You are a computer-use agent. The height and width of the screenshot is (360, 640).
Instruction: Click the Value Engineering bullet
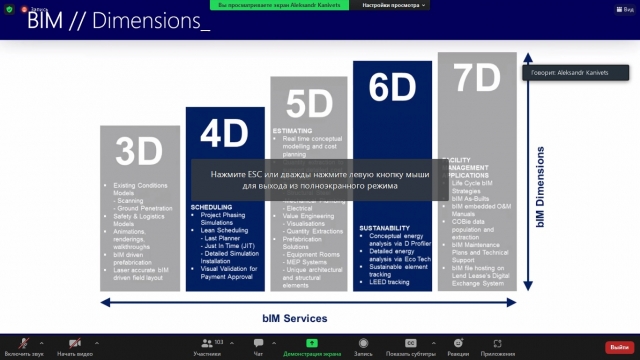[x=308, y=216]
